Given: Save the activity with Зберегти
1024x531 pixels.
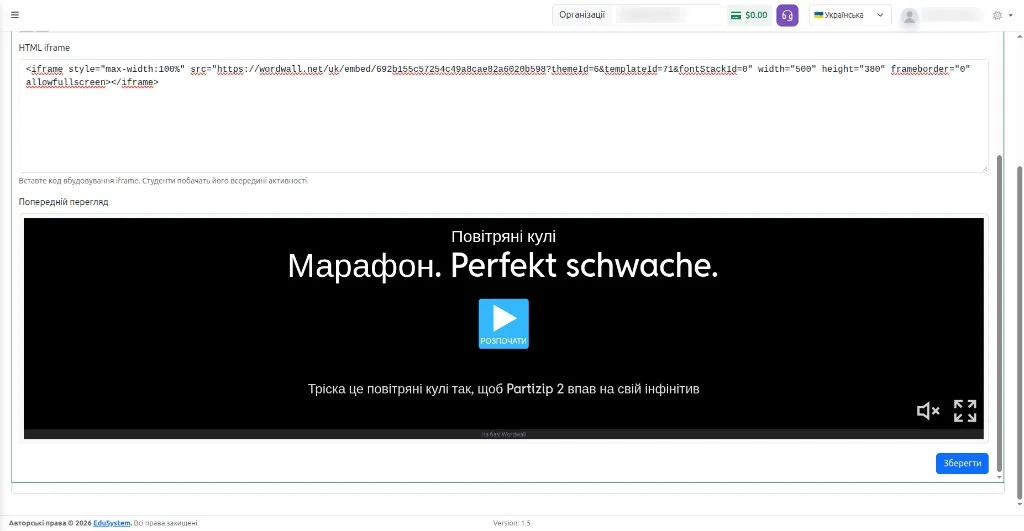Looking at the screenshot, I should pyautogui.click(x=962, y=463).
